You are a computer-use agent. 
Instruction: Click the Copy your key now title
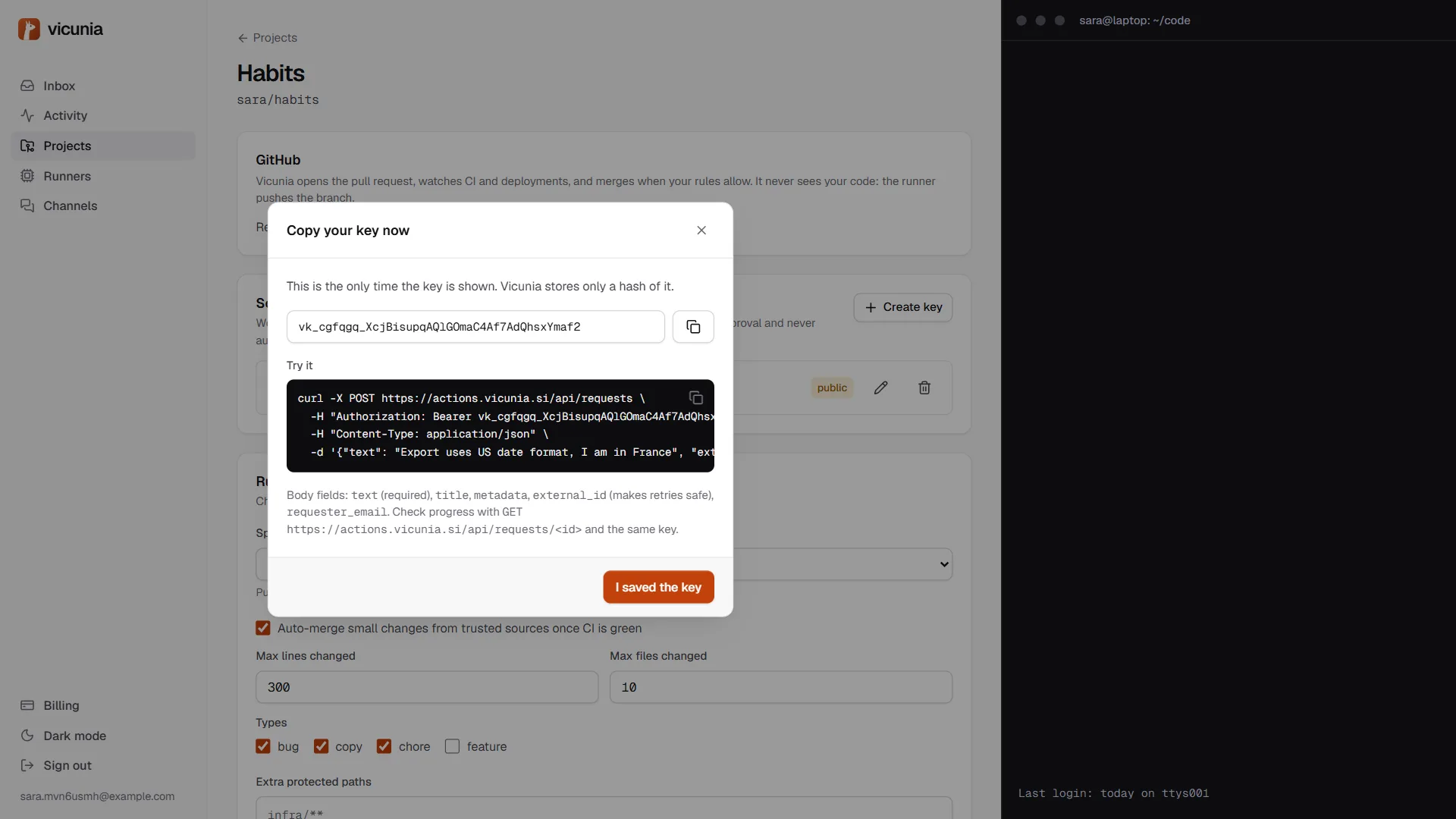348,231
